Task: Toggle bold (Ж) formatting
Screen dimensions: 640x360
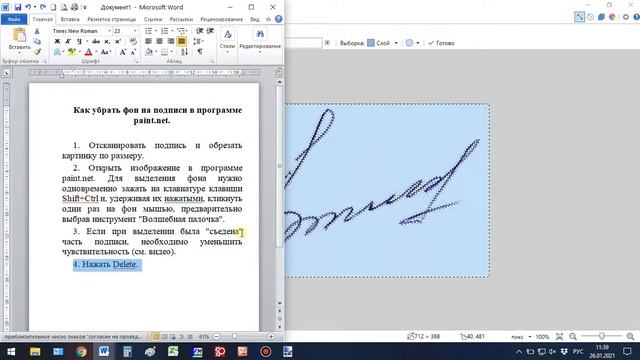Action: 57,41
